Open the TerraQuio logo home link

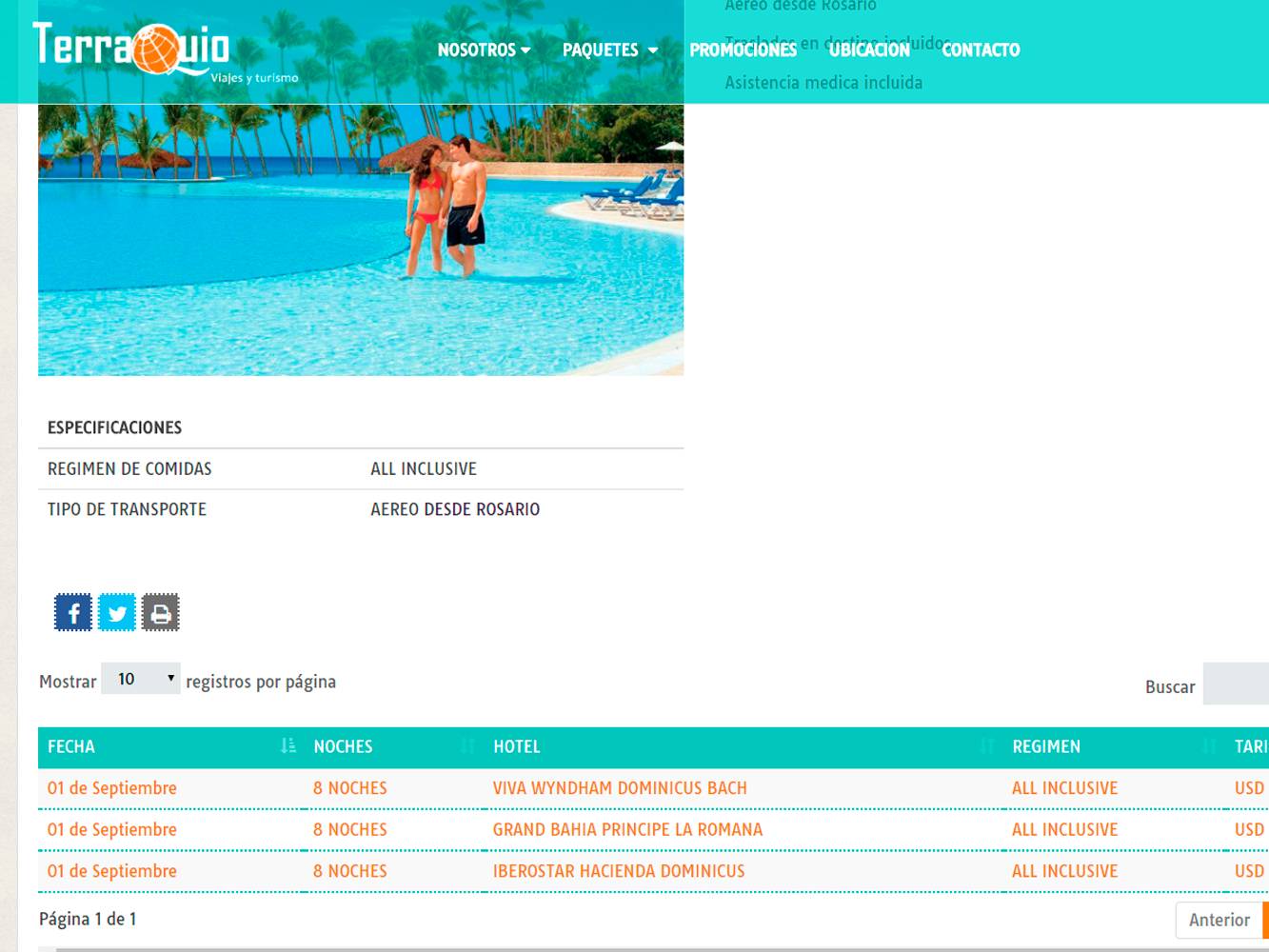point(165,51)
